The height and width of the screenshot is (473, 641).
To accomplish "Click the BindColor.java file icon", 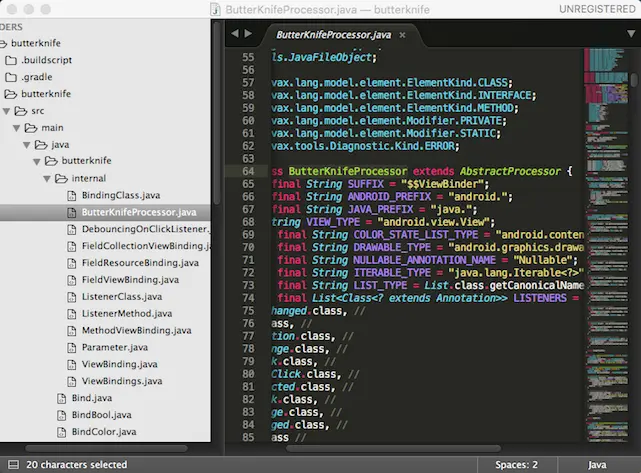I will 61,432.
